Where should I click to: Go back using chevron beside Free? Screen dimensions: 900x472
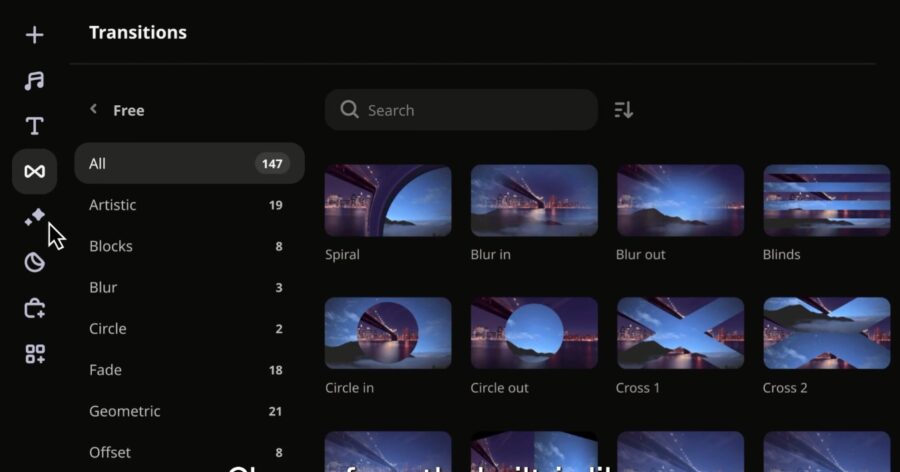(x=94, y=109)
